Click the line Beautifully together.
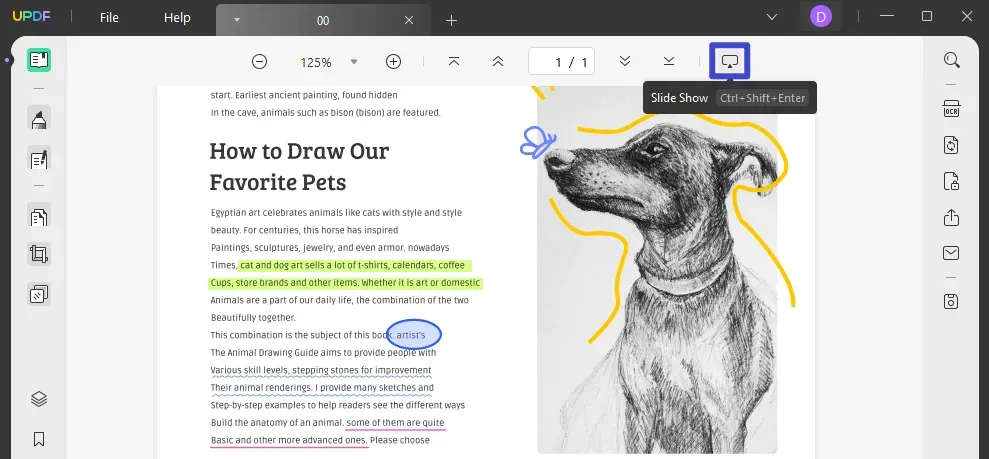 [x=253, y=318]
